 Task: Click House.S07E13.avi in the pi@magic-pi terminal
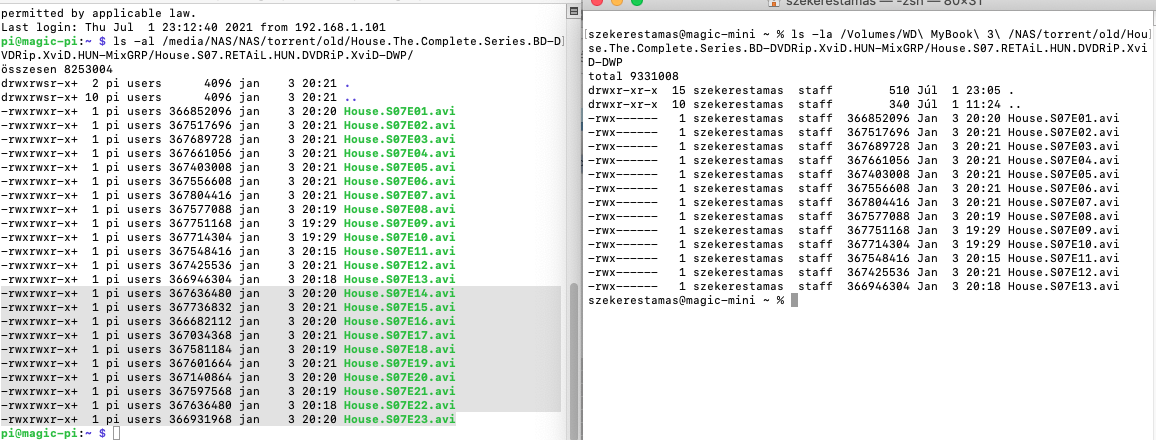pyautogui.click(x=400, y=279)
